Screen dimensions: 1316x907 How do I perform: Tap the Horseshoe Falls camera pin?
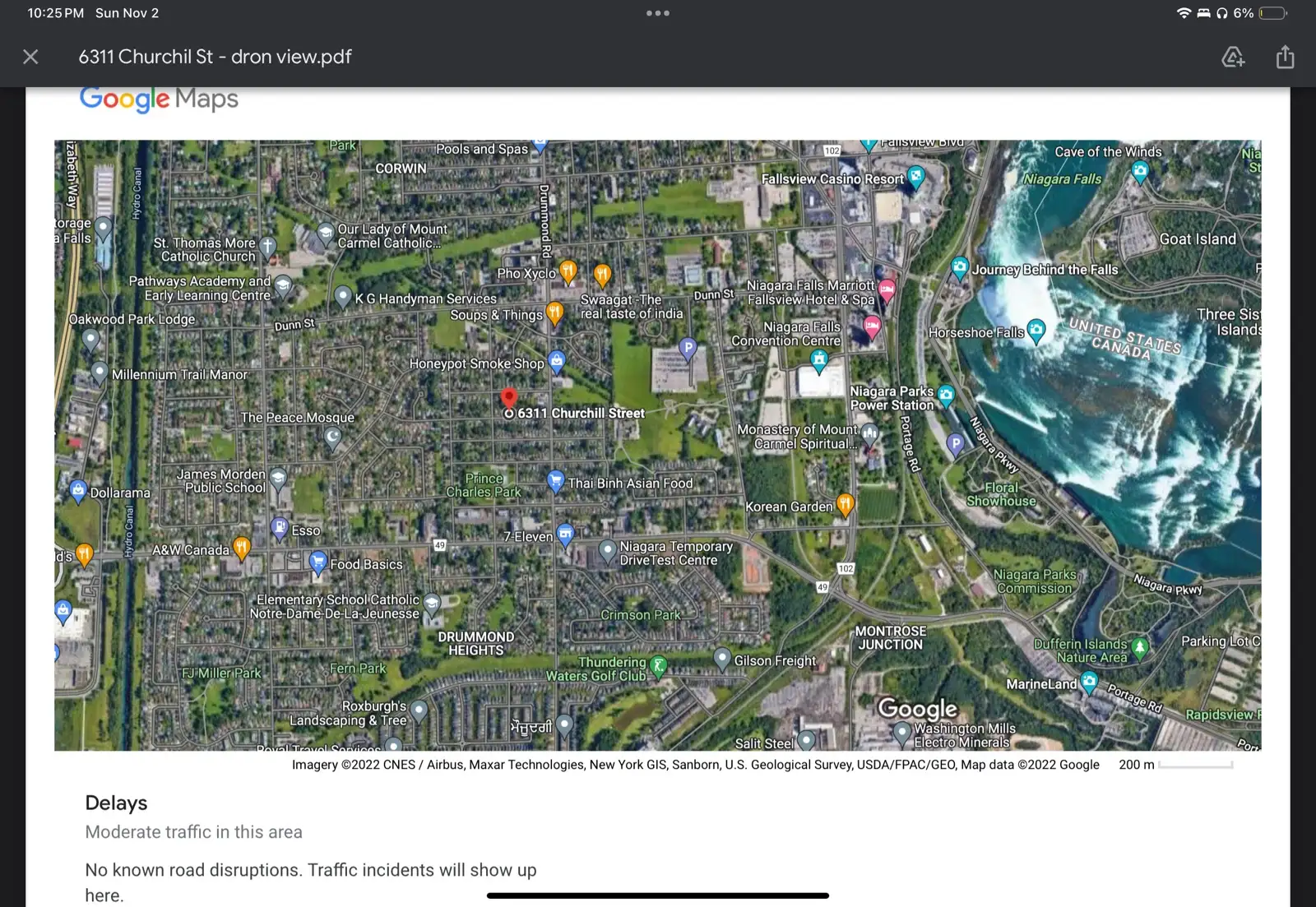[x=1036, y=330]
